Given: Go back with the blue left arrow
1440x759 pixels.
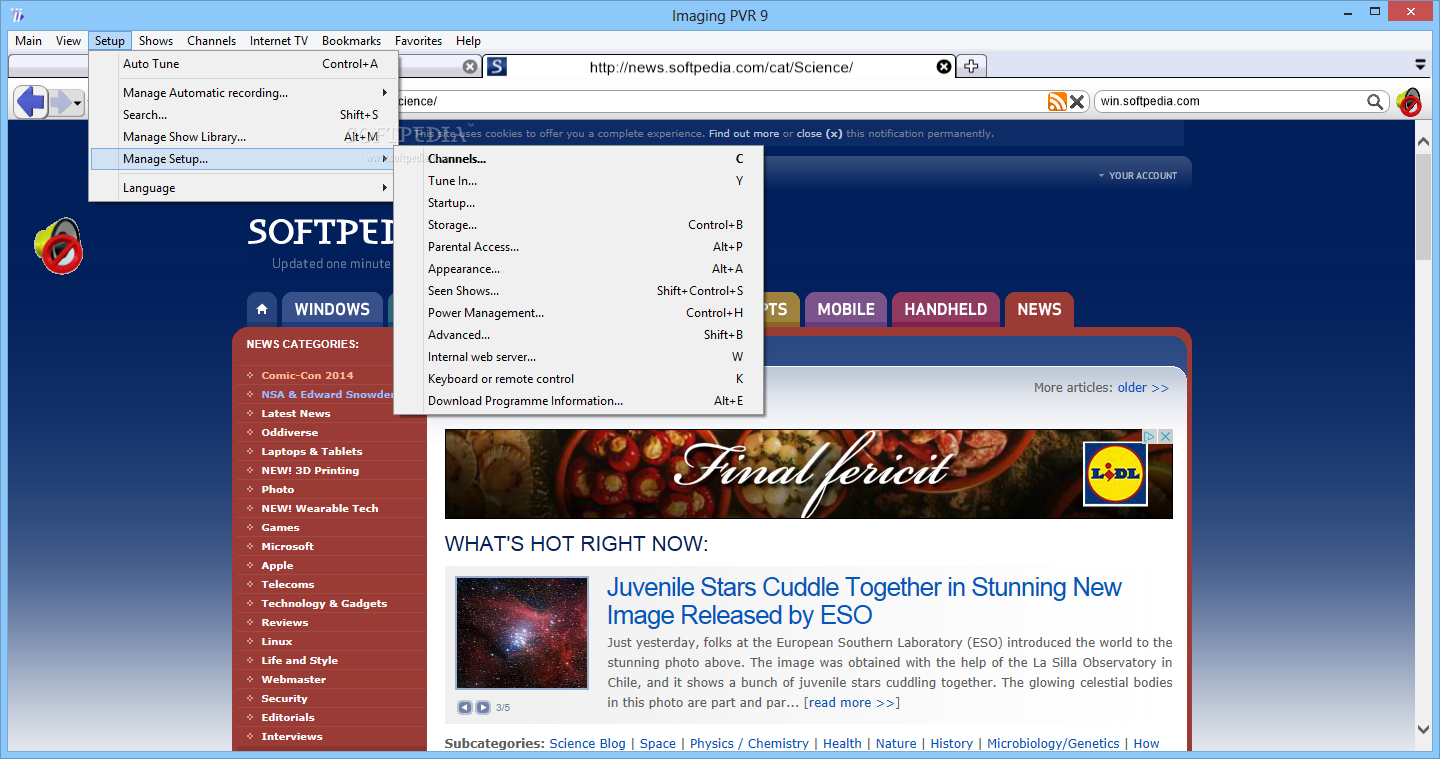Looking at the screenshot, I should tap(31, 101).
